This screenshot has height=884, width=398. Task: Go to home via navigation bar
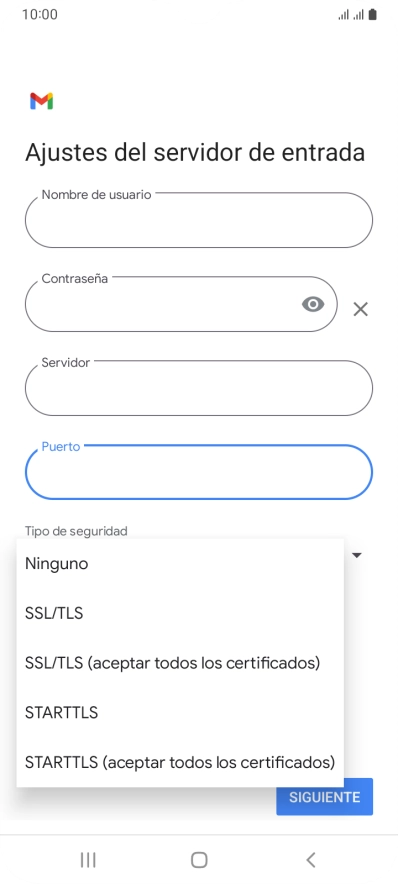(199, 860)
